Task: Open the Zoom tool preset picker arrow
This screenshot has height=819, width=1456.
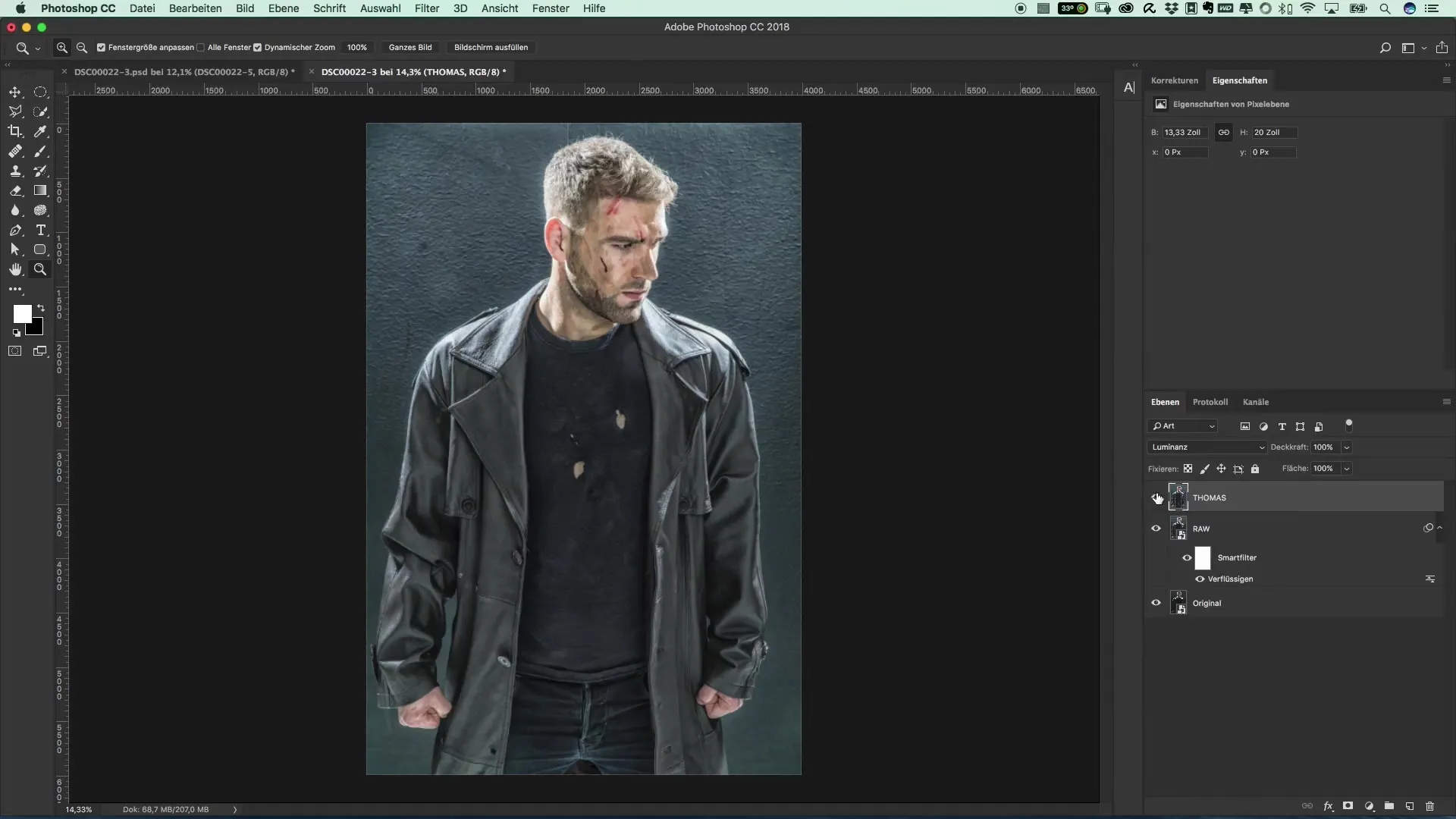Action: [37, 48]
